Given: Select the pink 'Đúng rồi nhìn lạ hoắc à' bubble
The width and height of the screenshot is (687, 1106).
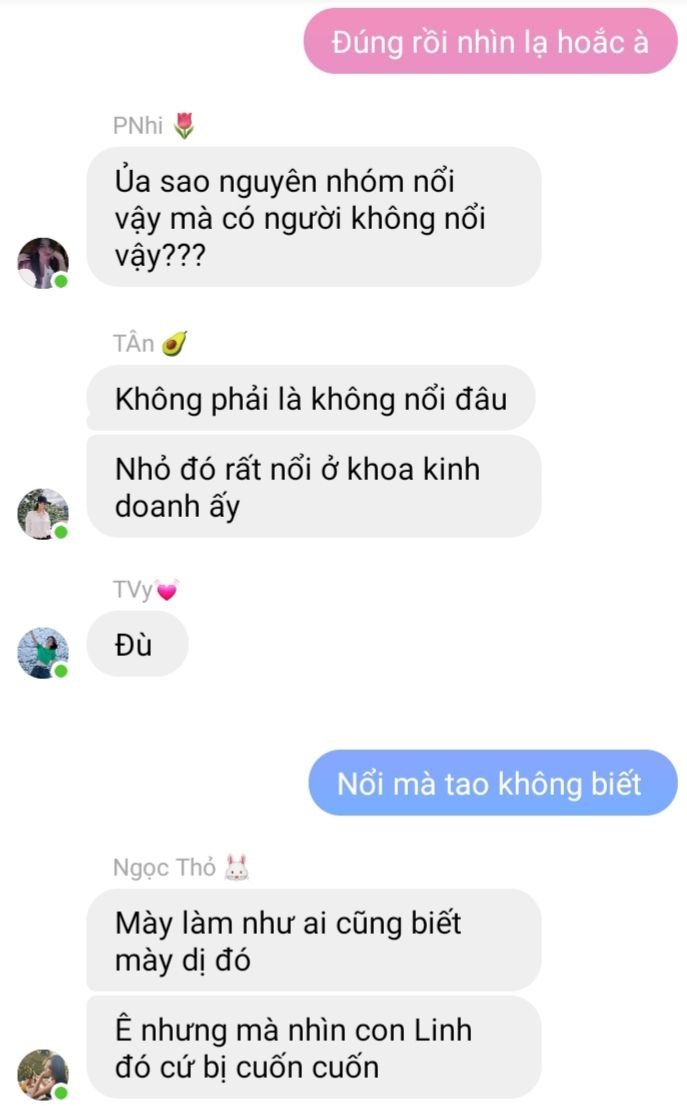Looking at the screenshot, I should [491, 42].
